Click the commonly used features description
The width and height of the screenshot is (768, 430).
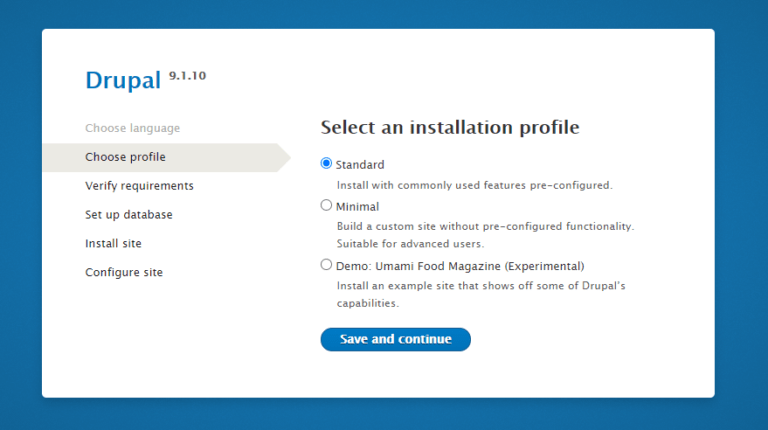tap(474, 185)
